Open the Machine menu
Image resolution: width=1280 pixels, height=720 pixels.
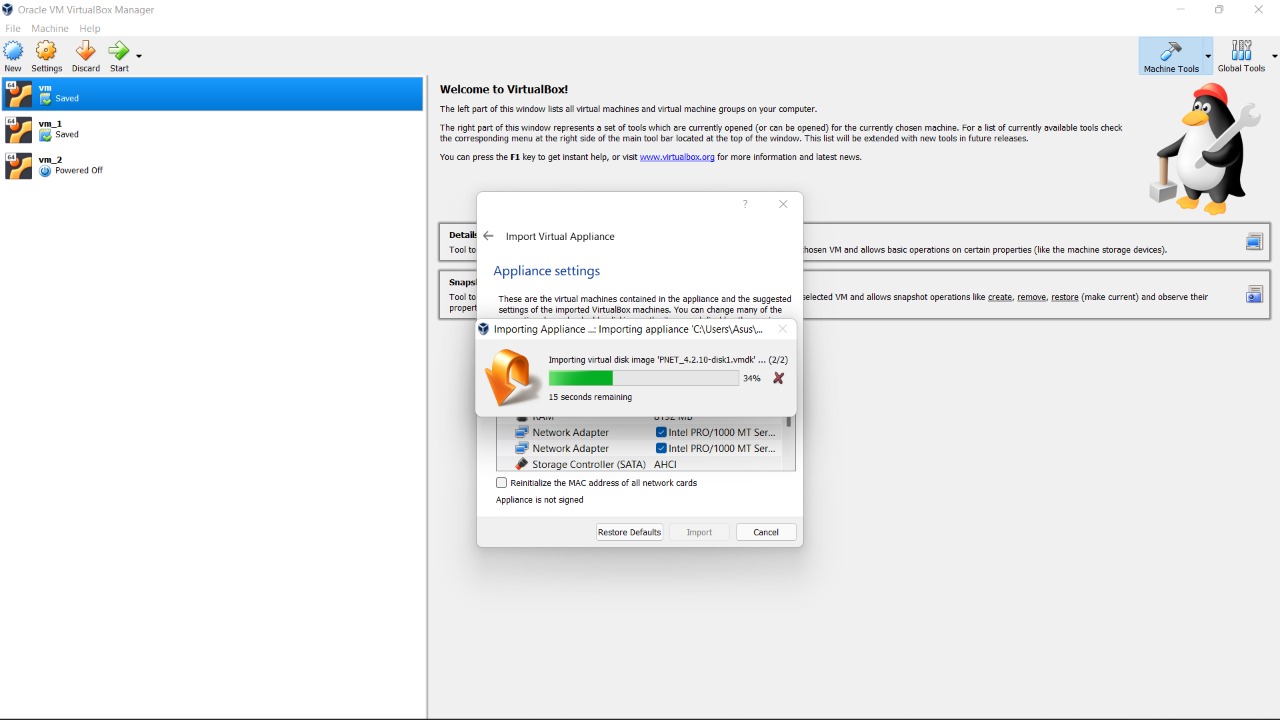tap(50, 29)
